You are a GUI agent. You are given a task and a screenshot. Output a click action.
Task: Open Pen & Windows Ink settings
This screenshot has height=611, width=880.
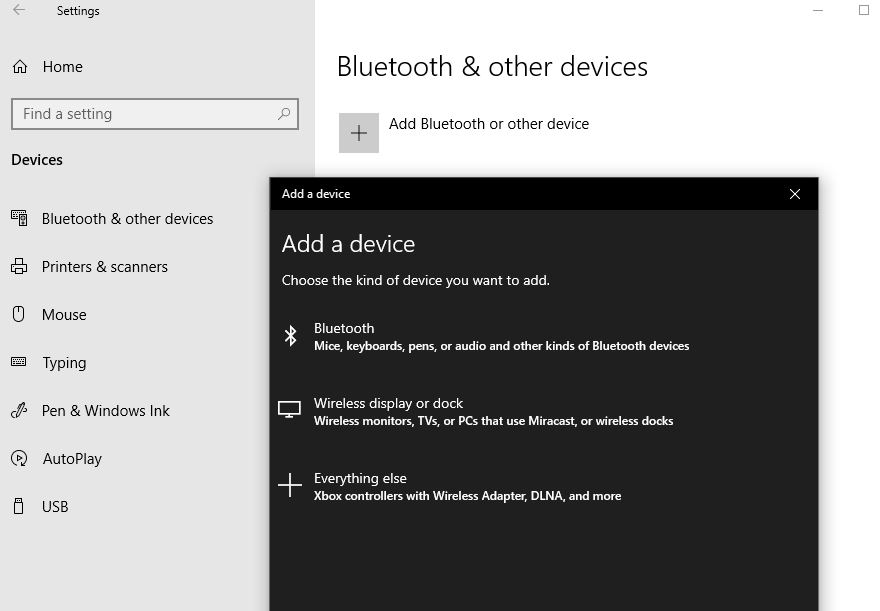[x=106, y=411]
